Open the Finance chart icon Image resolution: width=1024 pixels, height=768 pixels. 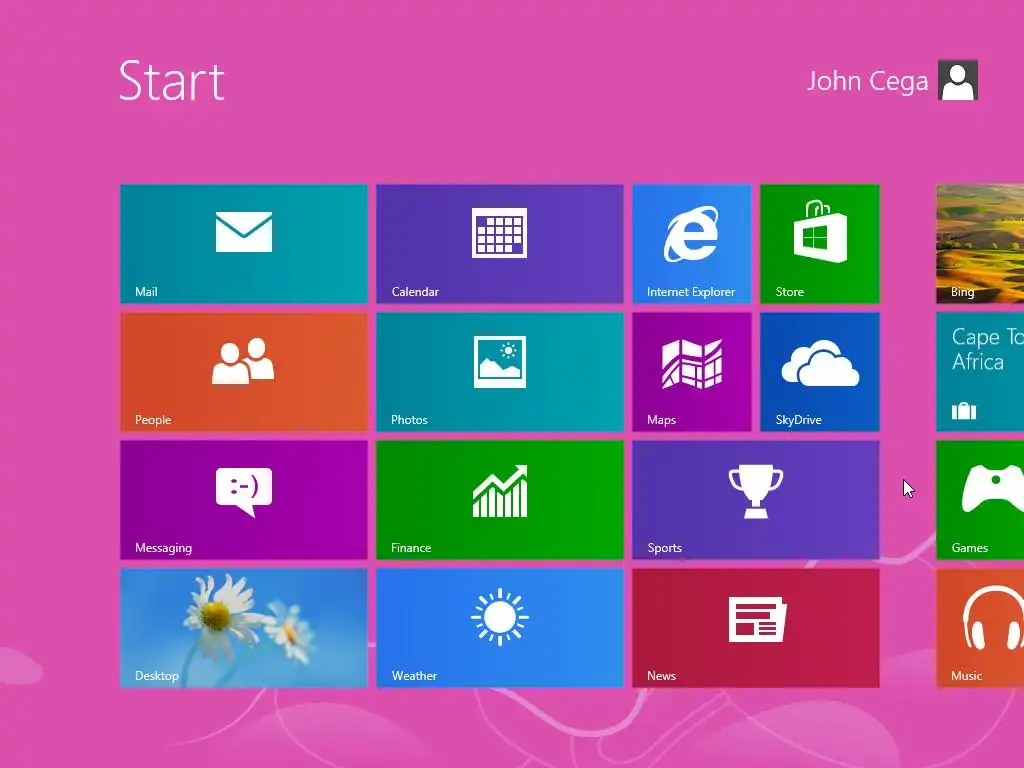point(500,491)
